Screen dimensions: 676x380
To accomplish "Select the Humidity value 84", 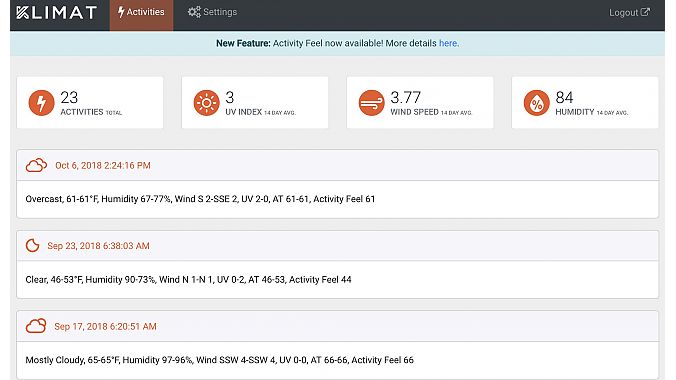I will coord(564,97).
